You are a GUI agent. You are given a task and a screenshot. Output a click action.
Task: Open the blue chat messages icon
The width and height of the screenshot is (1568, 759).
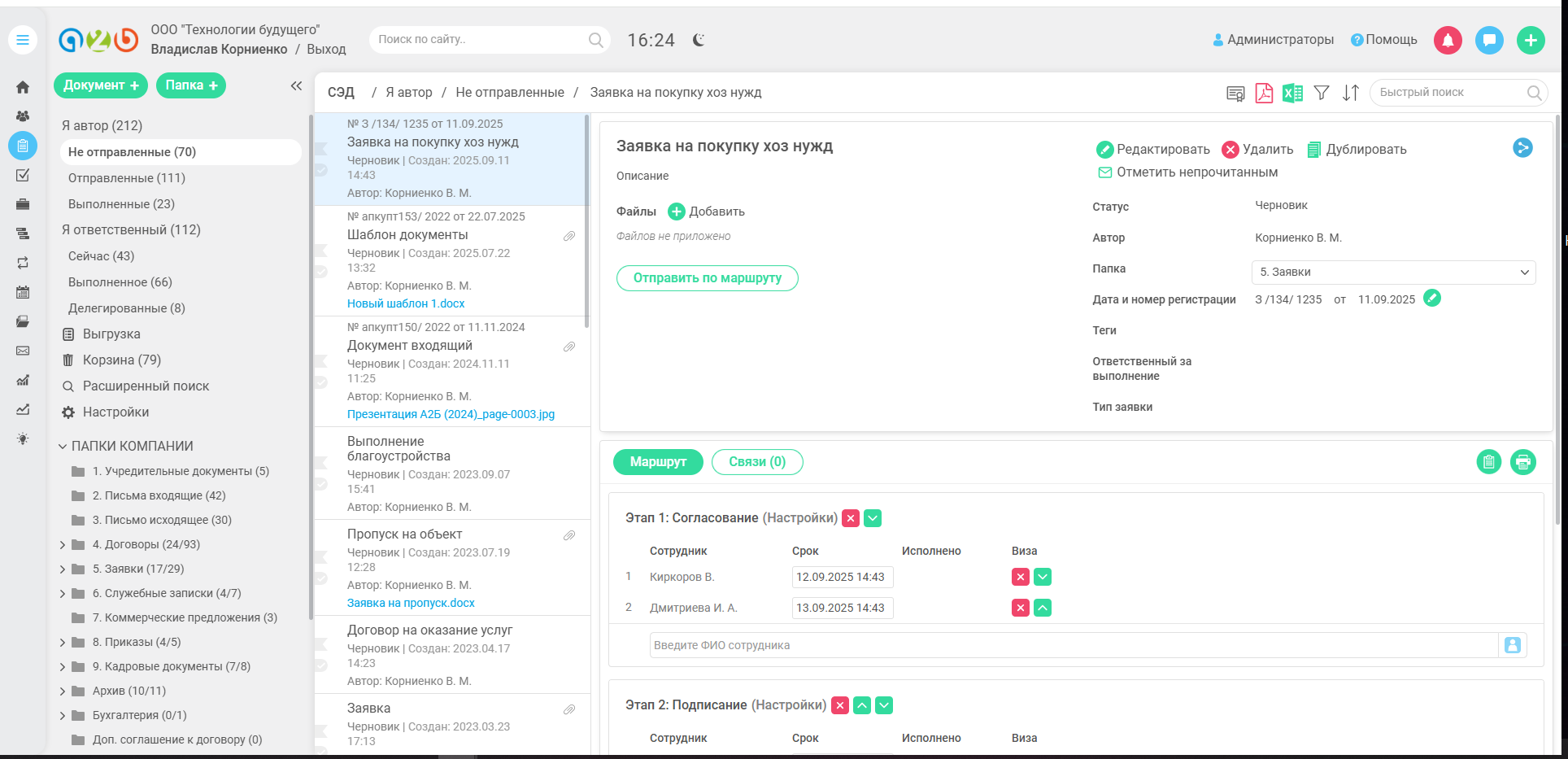coord(1489,40)
